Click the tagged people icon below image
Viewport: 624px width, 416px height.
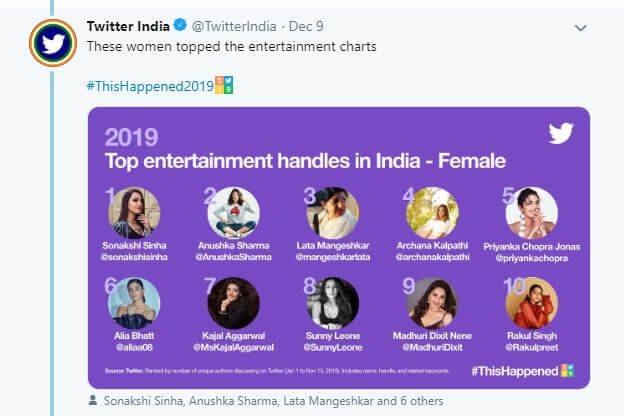pos(93,401)
